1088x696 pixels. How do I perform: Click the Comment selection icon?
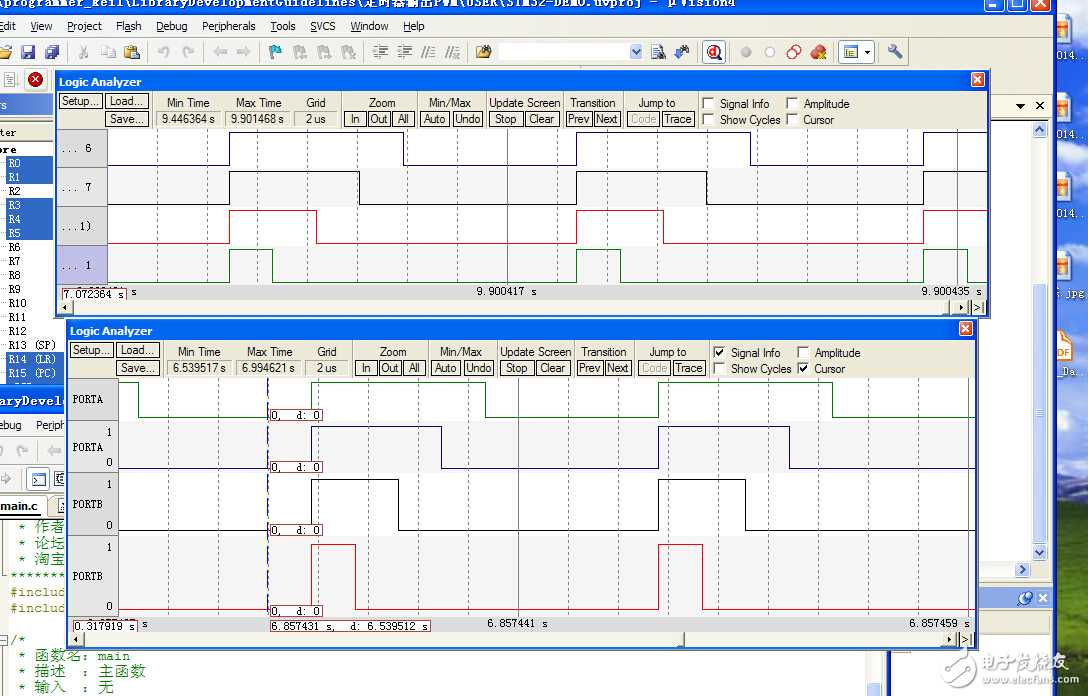pyautogui.click(x=429, y=52)
